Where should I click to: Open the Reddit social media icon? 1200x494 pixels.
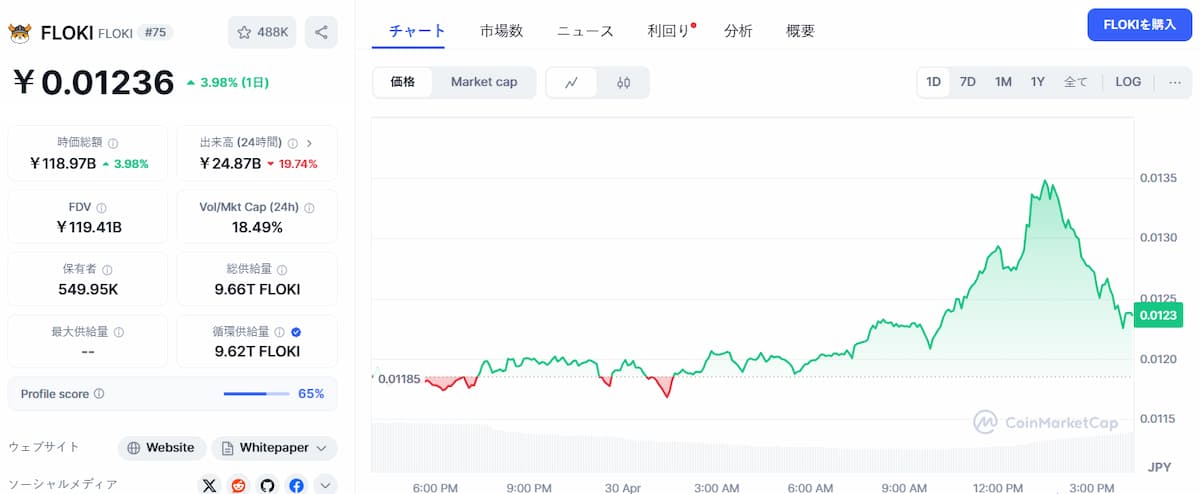point(238,485)
